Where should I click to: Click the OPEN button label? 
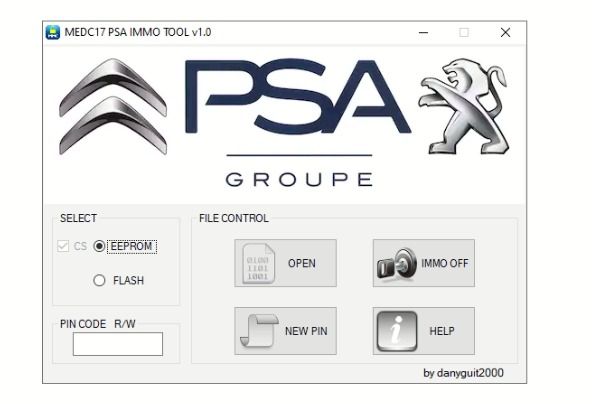pos(302,263)
